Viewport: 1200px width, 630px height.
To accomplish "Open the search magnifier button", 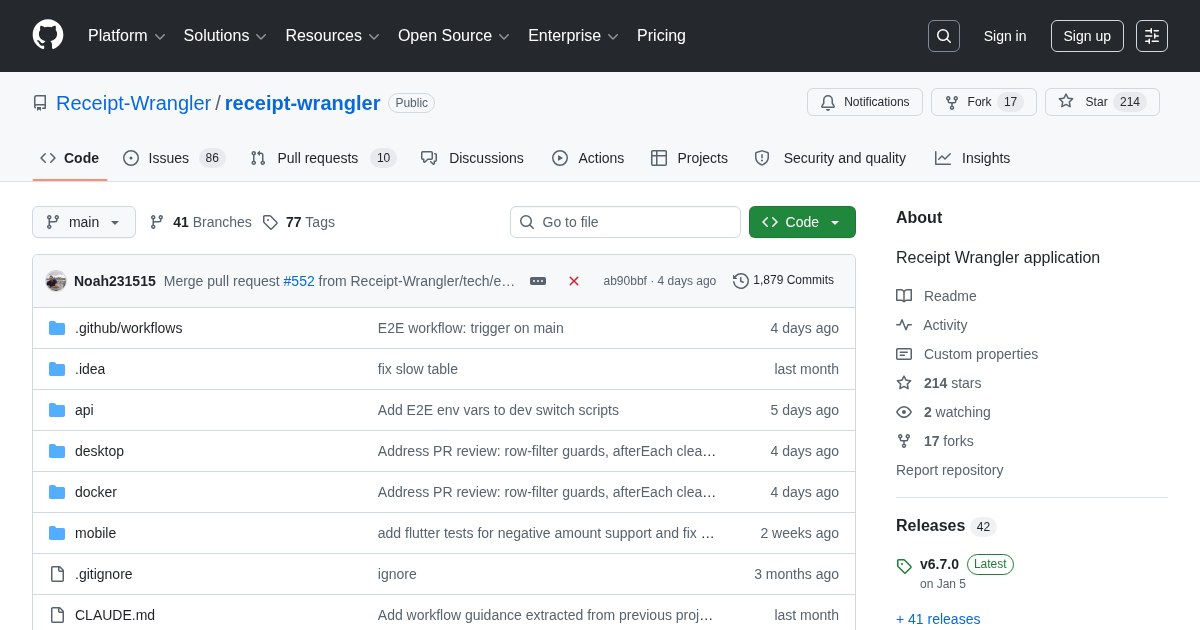I will click(x=944, y=36).
